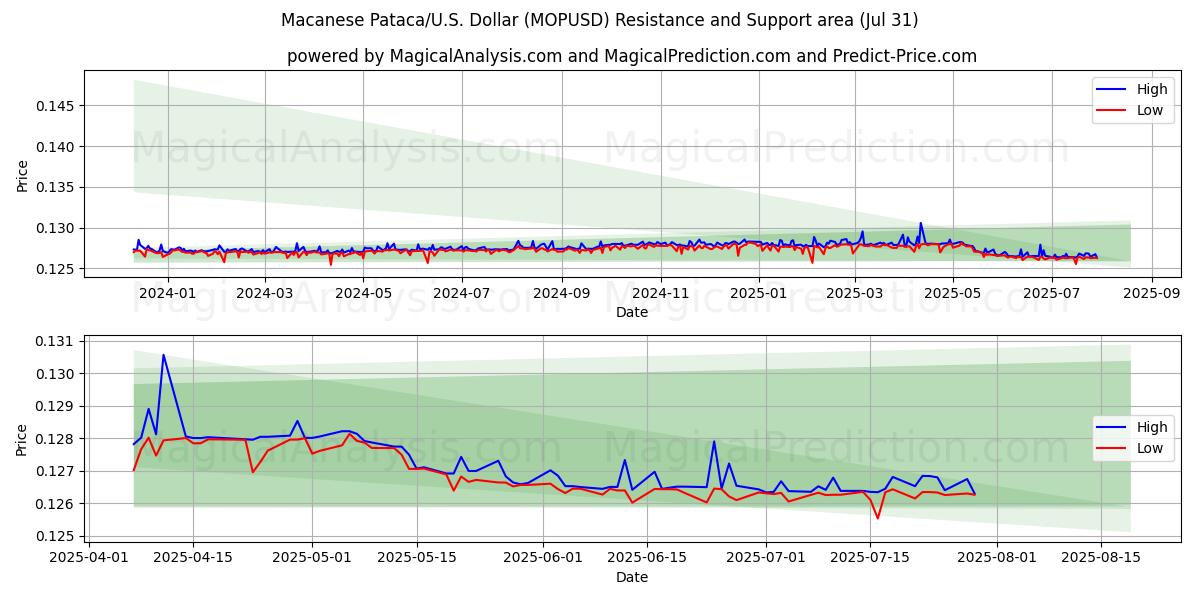Click the 2024-07 date tick
The width and height of the screenshot is (1200, 600).
click(462, 293)
